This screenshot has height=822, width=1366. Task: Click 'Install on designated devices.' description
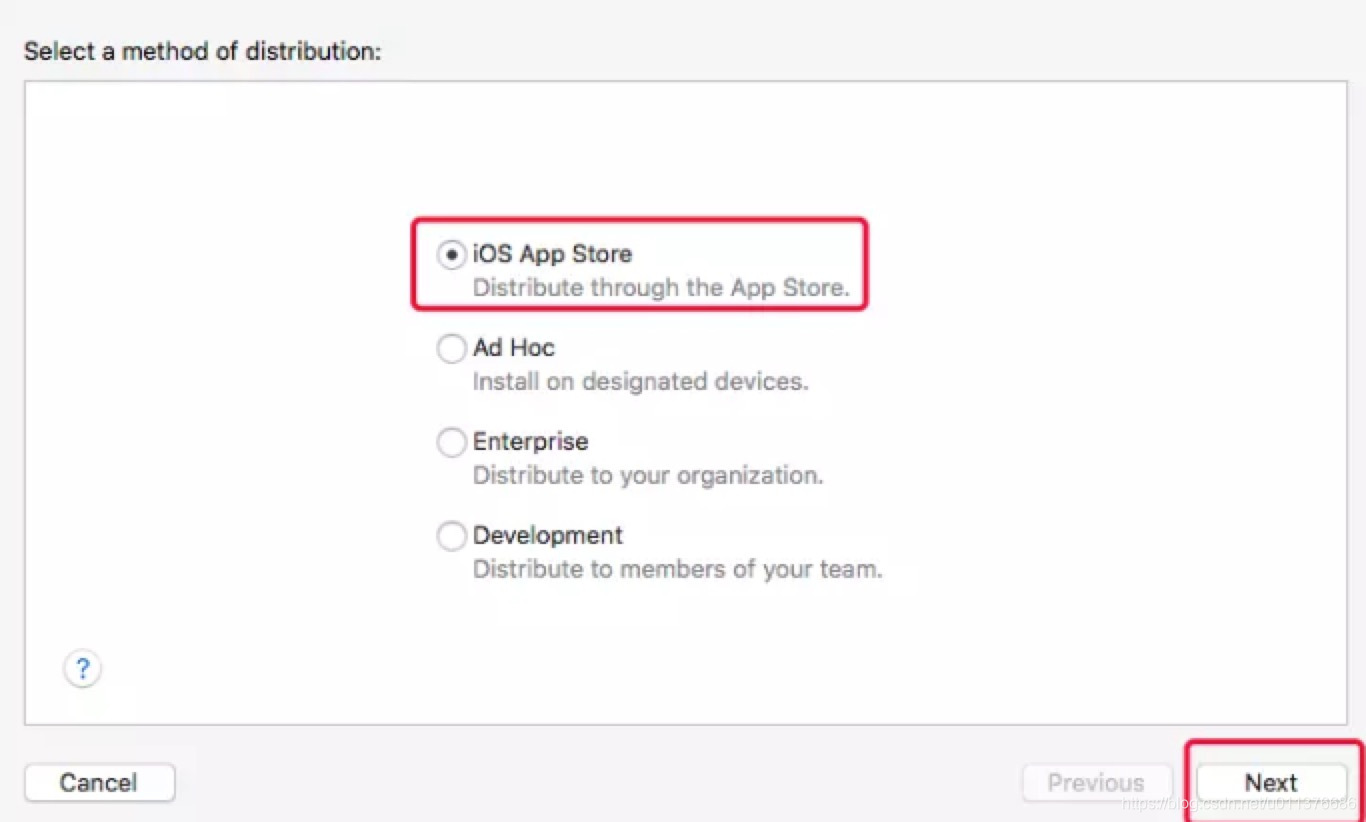[x=640, y=382]
